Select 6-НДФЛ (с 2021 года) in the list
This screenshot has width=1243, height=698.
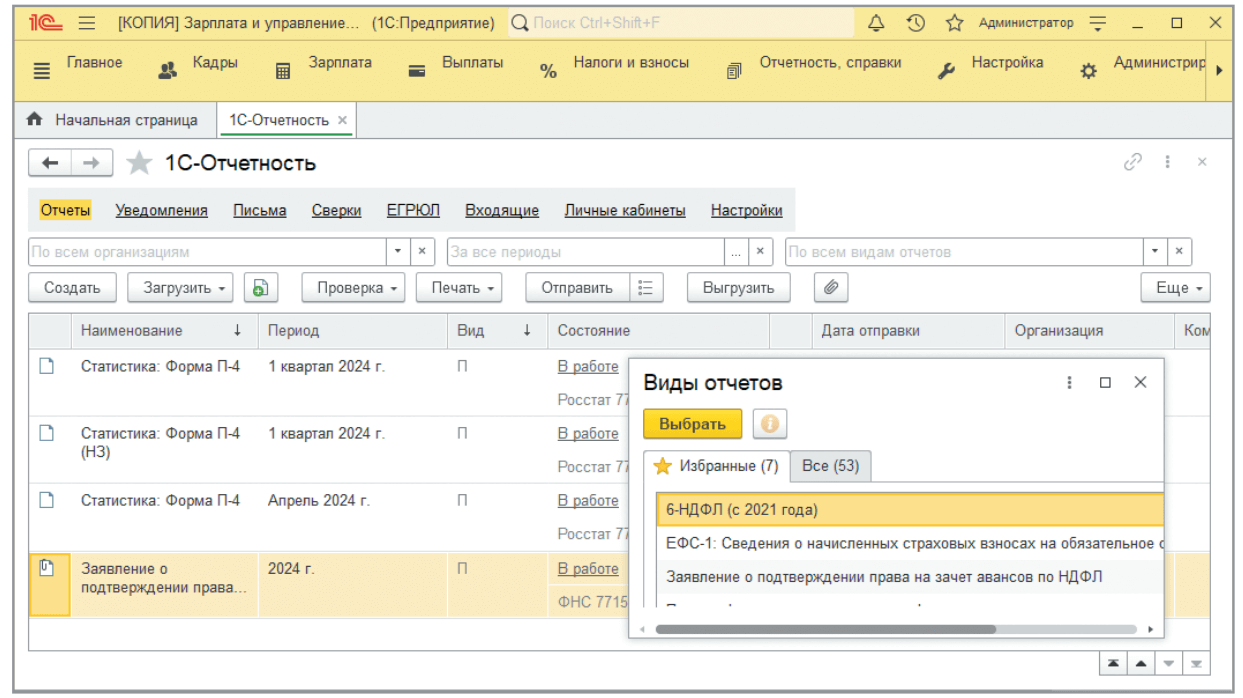910,510
